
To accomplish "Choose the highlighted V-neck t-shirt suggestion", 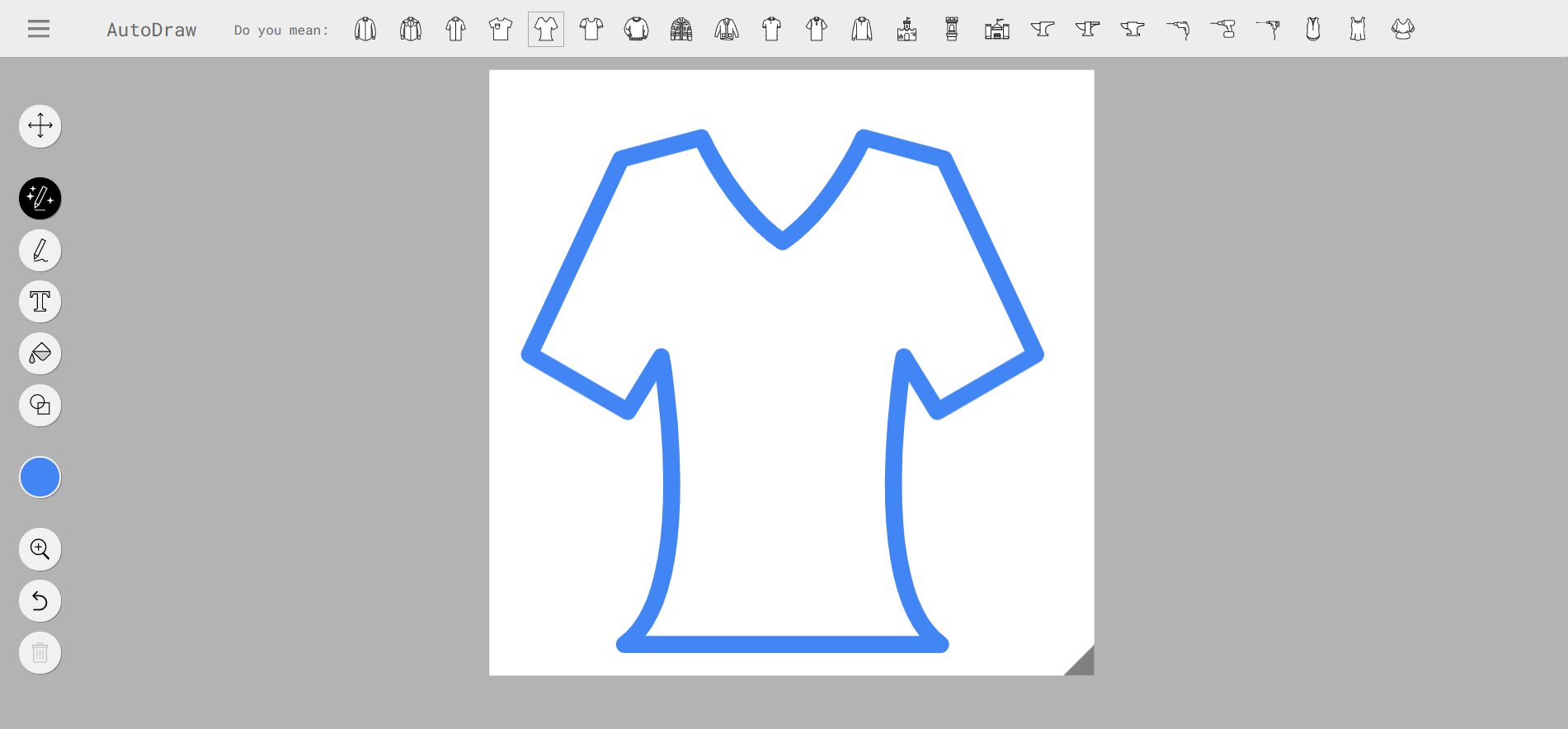I will (546, 30).
